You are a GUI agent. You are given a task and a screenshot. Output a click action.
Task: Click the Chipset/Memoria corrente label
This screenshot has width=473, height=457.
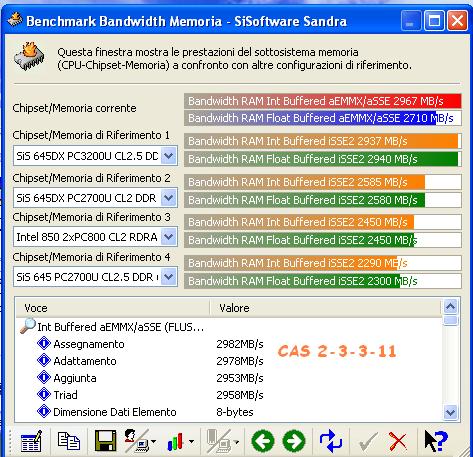pos(74,108)
